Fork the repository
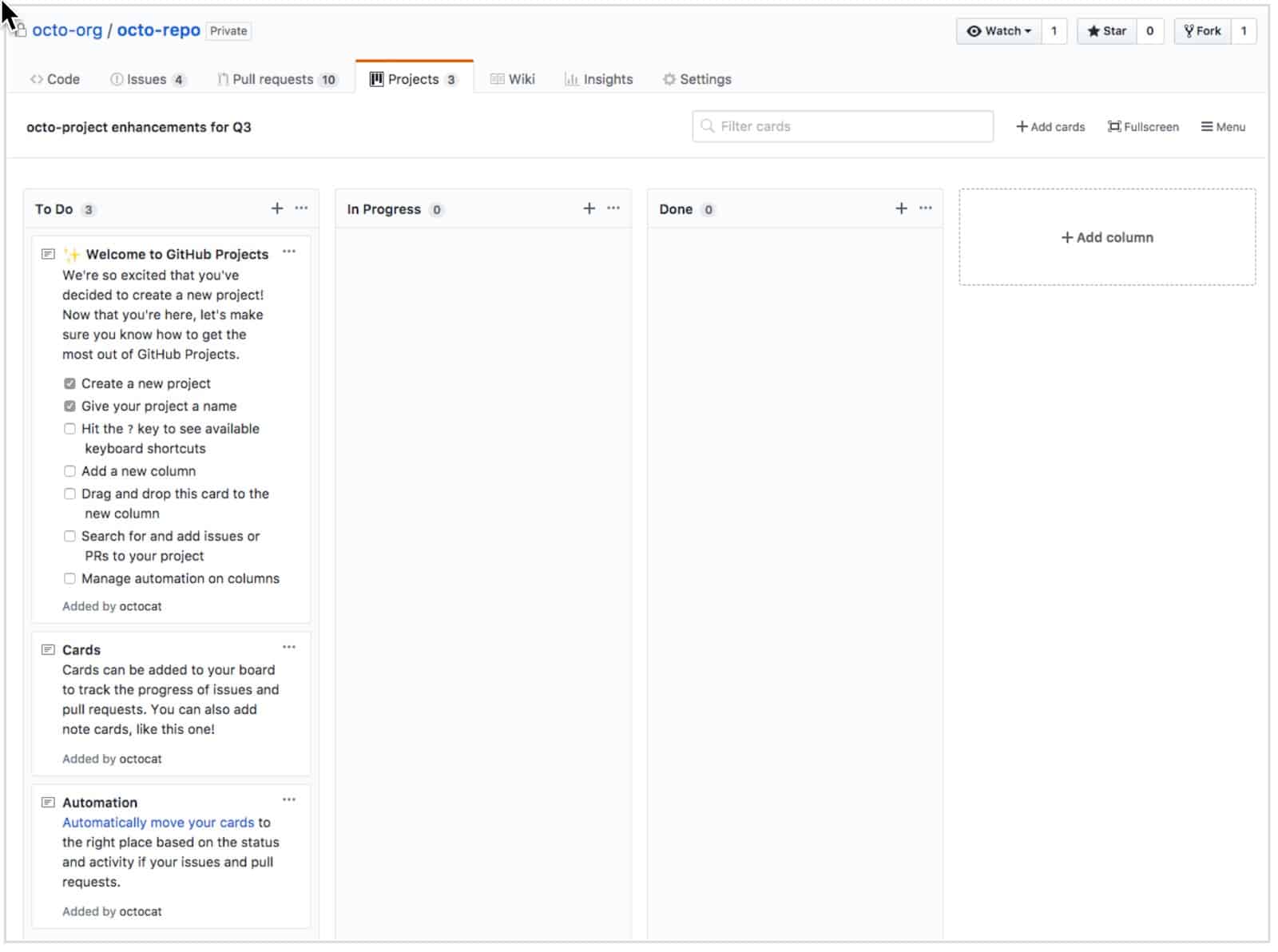The image size is (1278, 952). 1202,31
